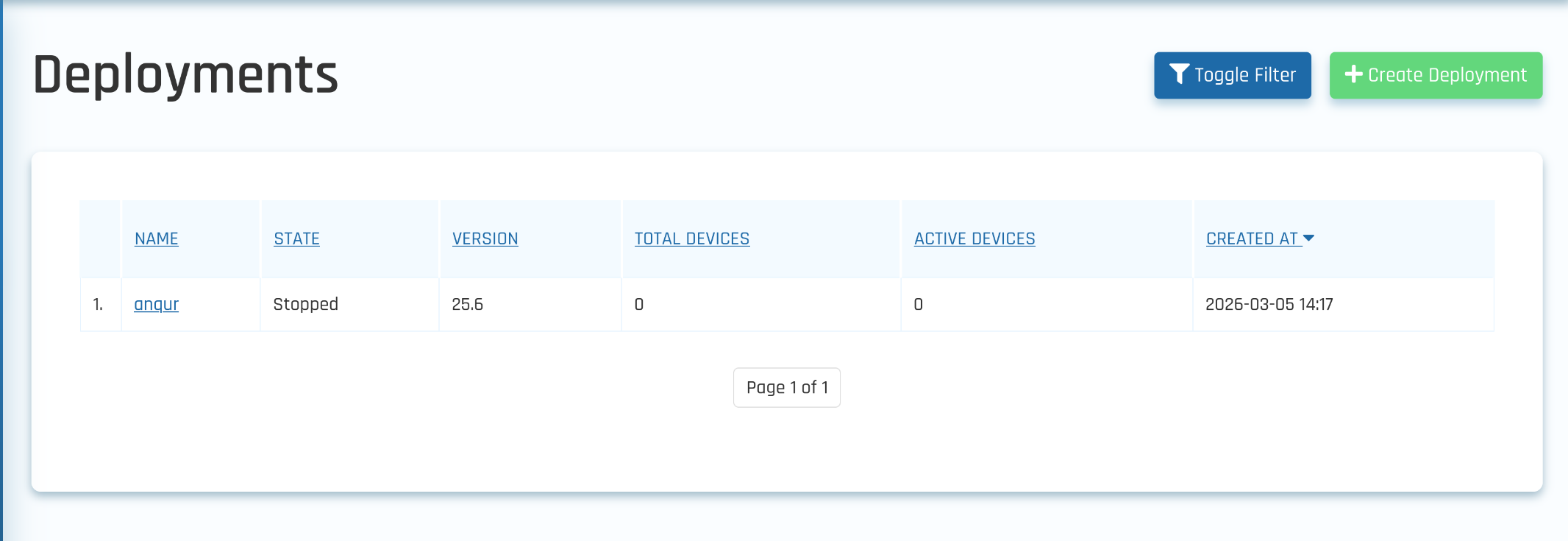
Task: Click row number 1 in the table
Action: click(98, 304)
